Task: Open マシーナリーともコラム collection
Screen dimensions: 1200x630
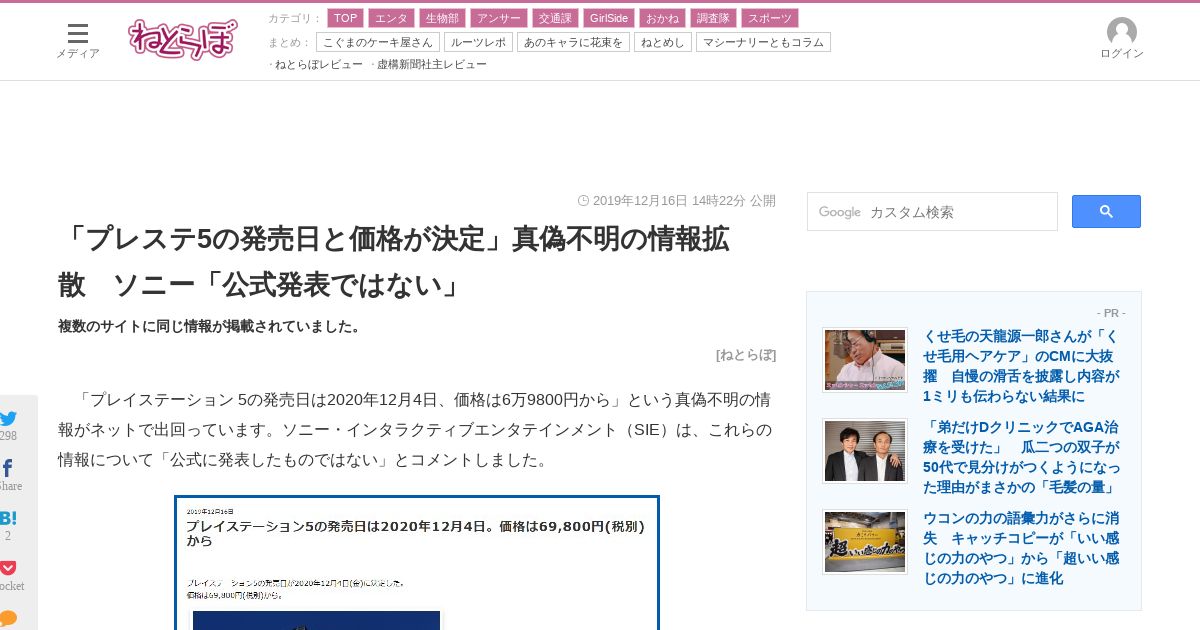Action: 763,42
